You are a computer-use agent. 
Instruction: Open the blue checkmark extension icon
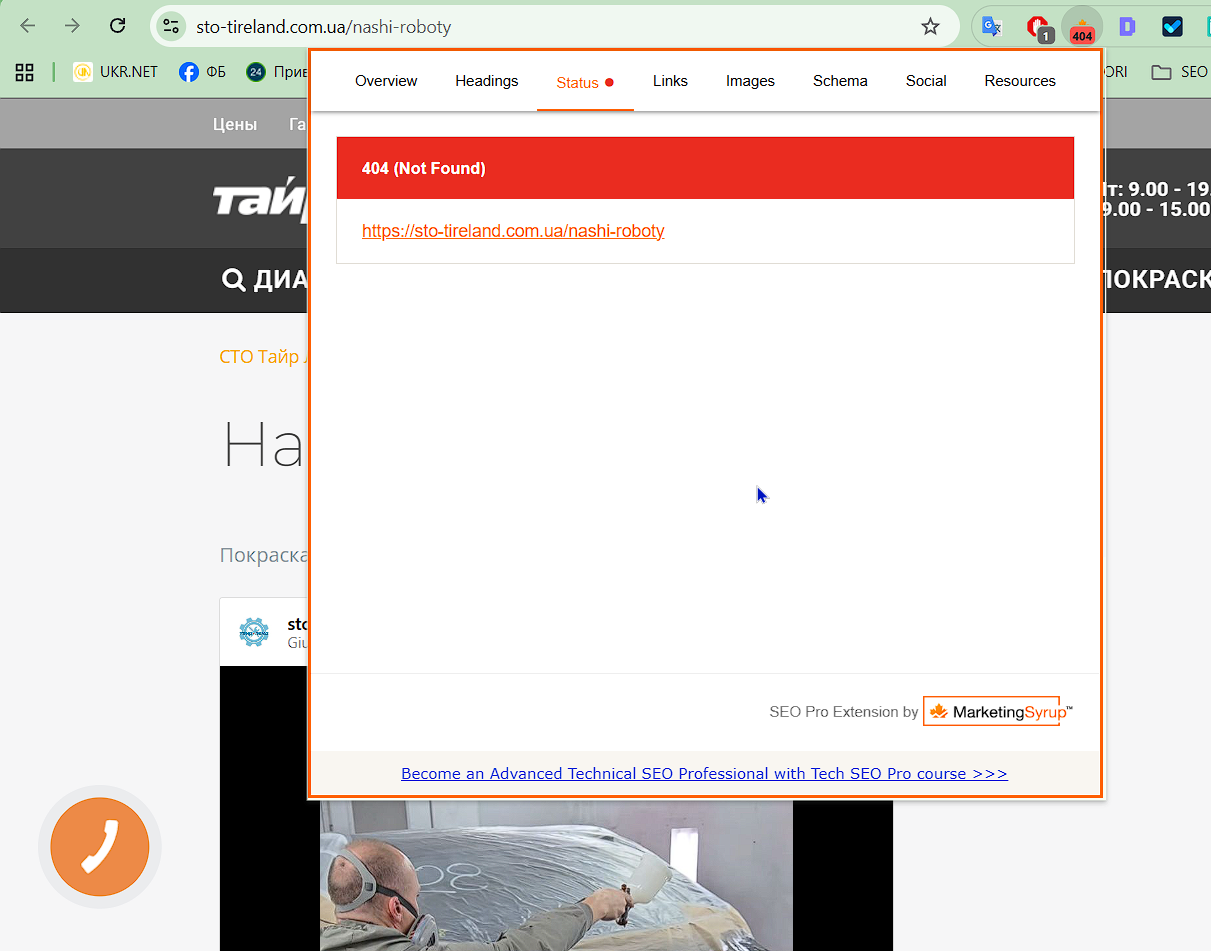tap(1172, 27)
